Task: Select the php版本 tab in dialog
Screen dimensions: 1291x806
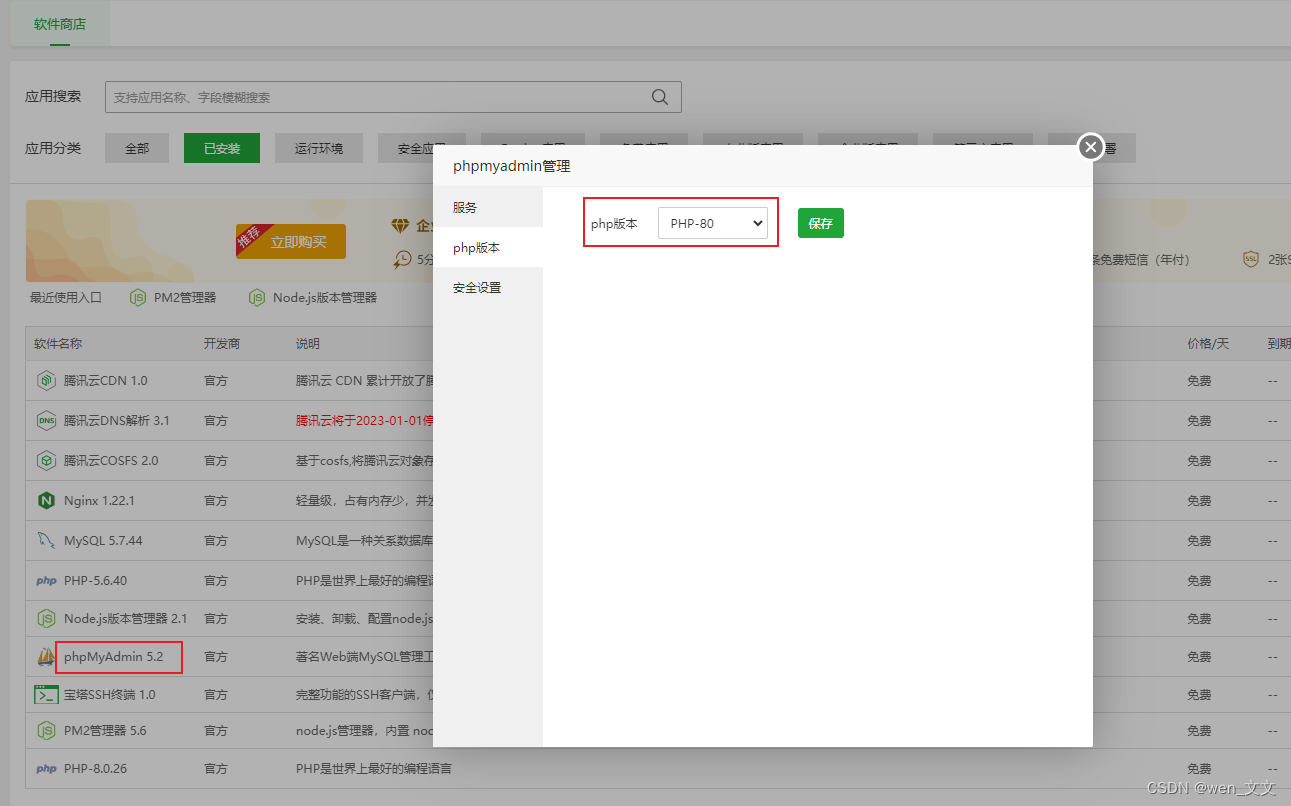Action: point(488,247)
